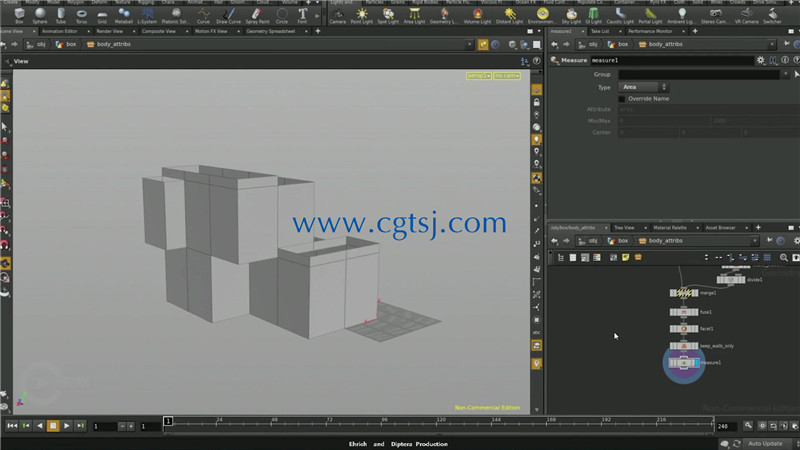Screen dimensions: 800x450
Task: Open the Type dropdown showing Area
Action: pos(643,87)
